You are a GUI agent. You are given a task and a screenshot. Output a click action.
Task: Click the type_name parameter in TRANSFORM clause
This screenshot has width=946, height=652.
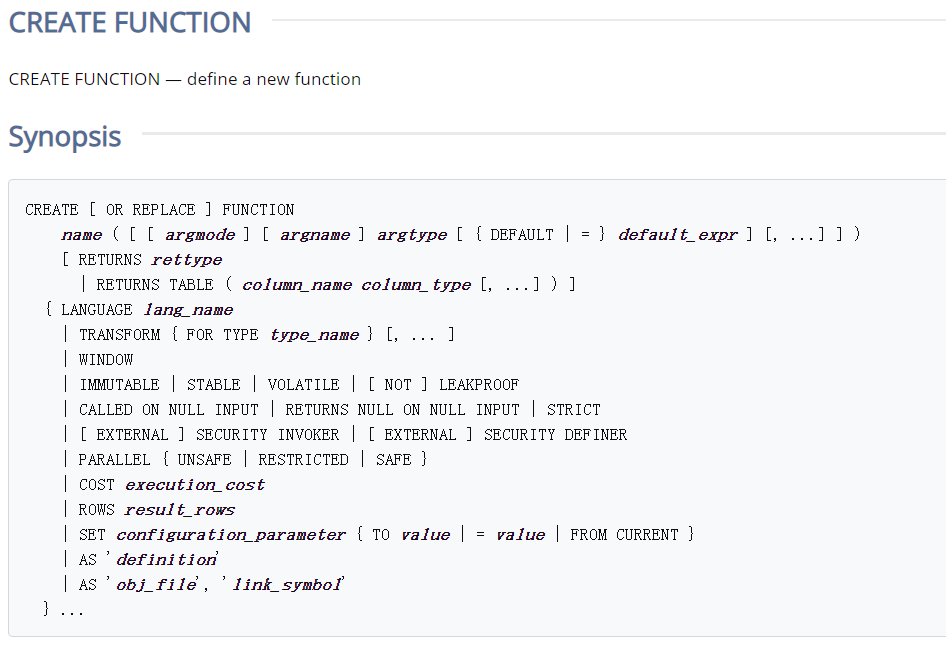pyautogui.click(x=314, y=335)
